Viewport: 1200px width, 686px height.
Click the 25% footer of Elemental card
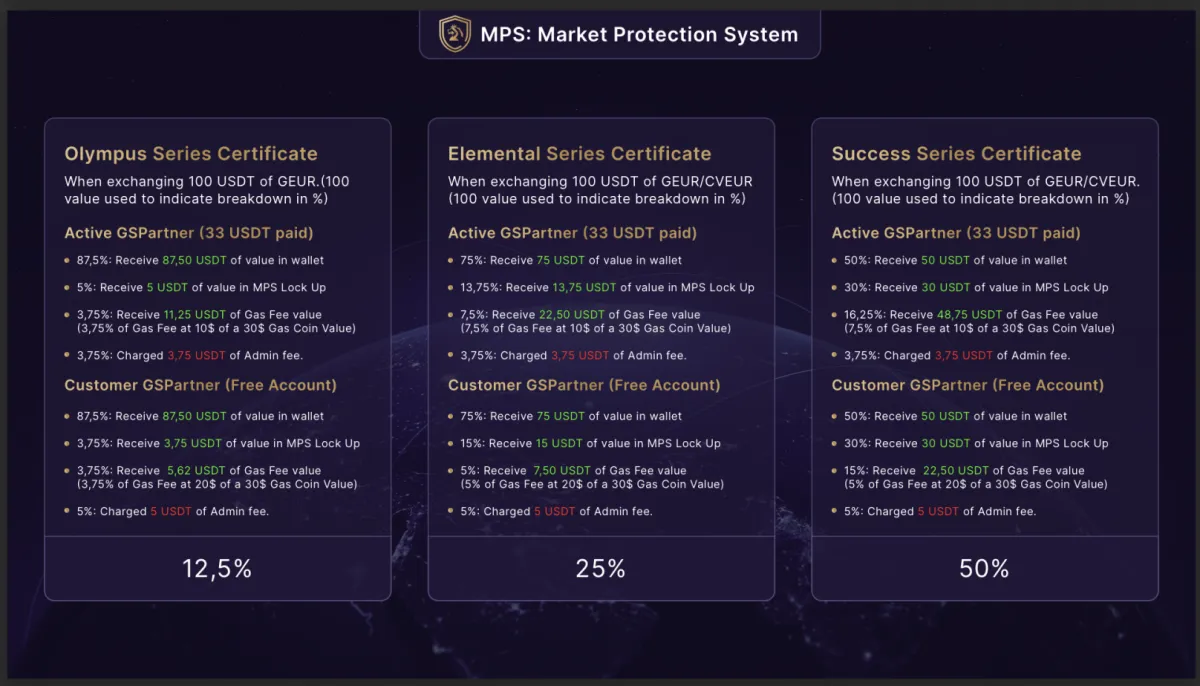click(601, 569)
